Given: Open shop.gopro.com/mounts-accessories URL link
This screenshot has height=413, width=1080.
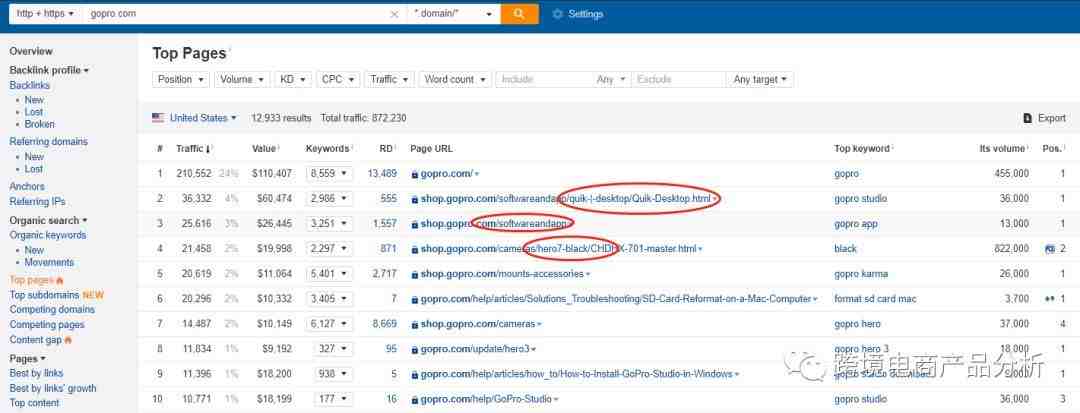Looking at the screenshot, I should click(502, 274).
